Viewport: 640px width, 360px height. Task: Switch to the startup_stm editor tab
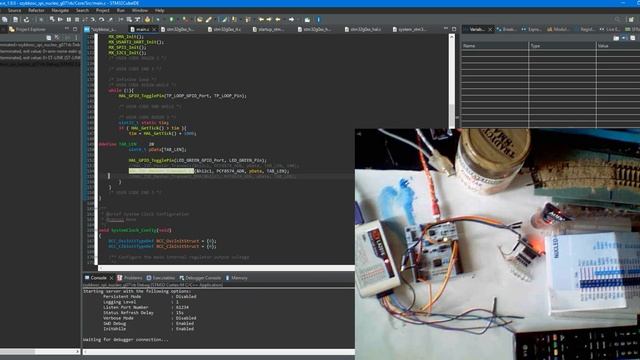point(268,29)
